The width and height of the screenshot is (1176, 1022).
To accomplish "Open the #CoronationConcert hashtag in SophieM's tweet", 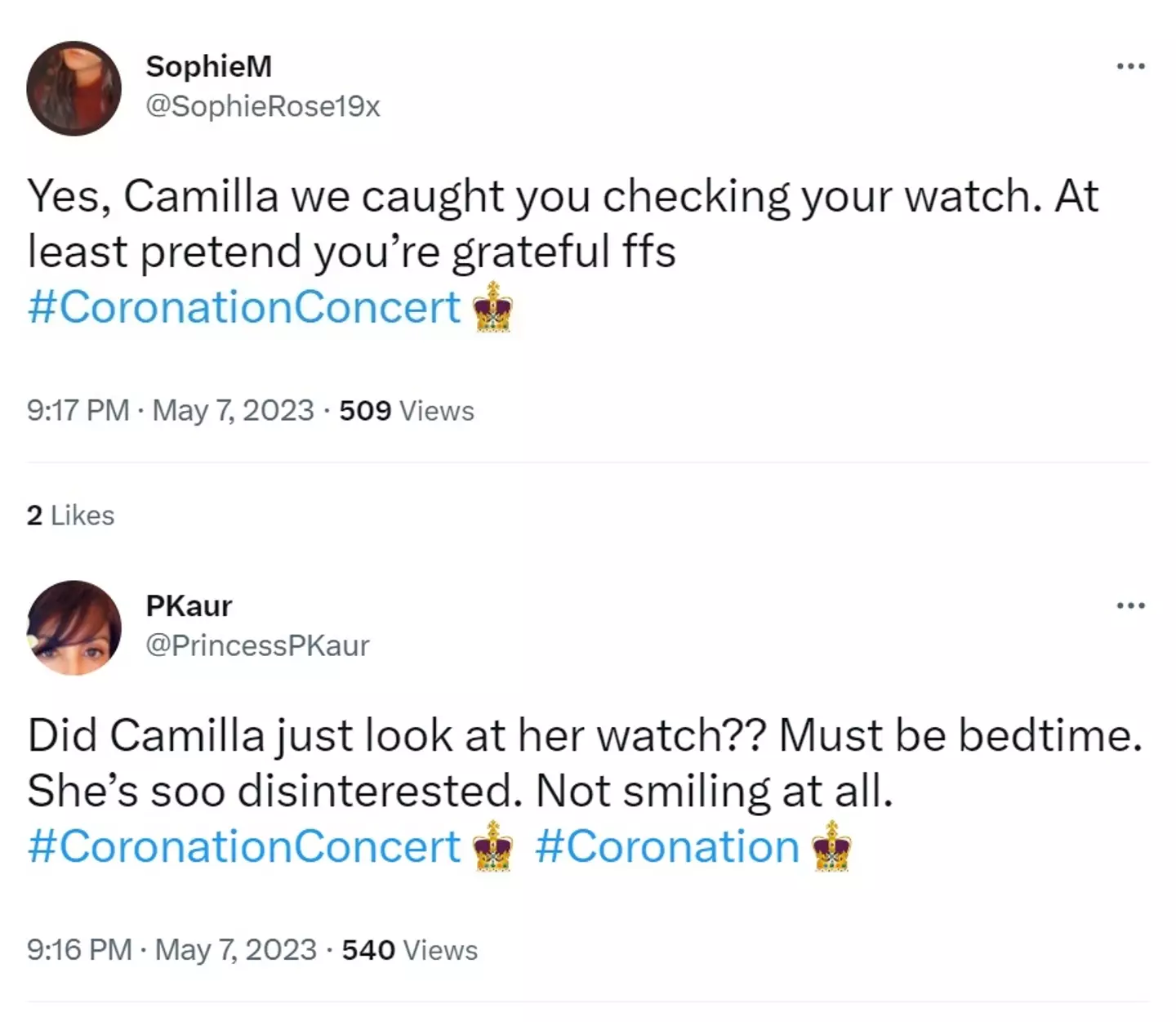I will (243, 307).
